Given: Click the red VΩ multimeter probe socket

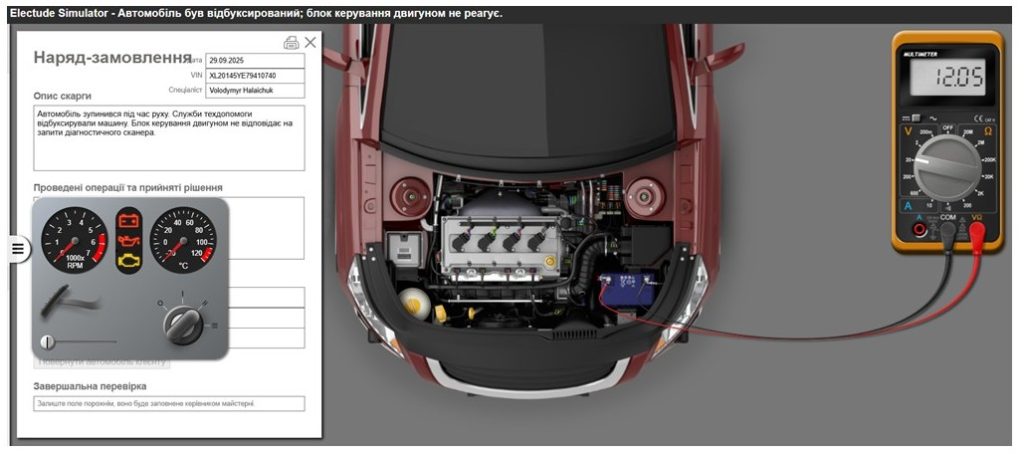Looking at the screenshot, I should click(x=976, y=229).
